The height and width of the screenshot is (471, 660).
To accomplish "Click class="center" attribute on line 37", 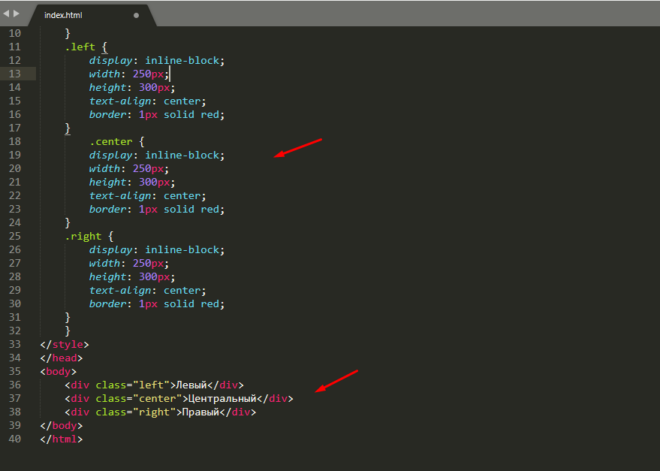I will point(138,399).
